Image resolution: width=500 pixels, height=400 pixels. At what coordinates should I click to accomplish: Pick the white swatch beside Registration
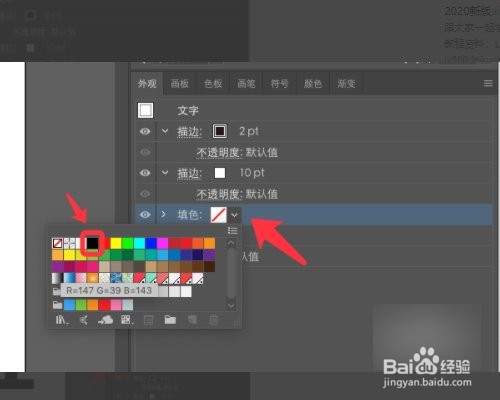(79, 243)
